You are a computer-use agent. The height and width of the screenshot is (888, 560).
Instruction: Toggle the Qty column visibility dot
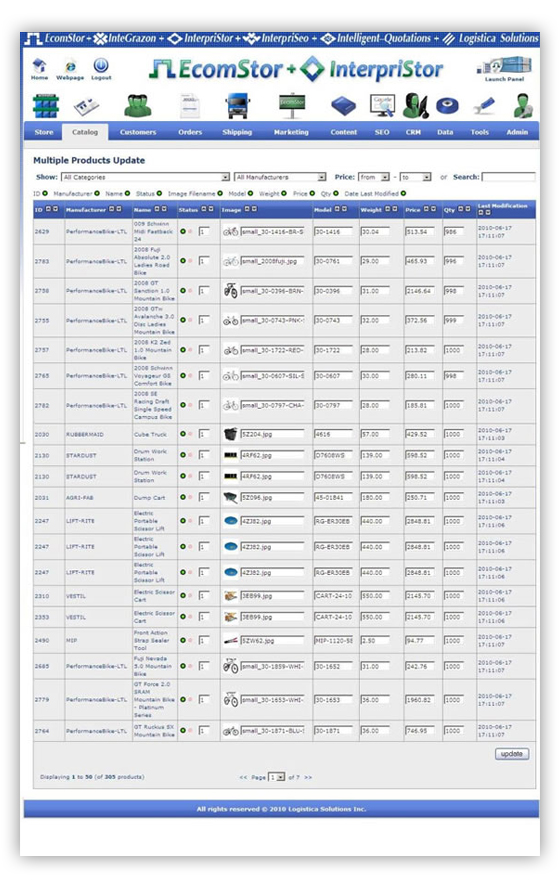pos(336,193)
